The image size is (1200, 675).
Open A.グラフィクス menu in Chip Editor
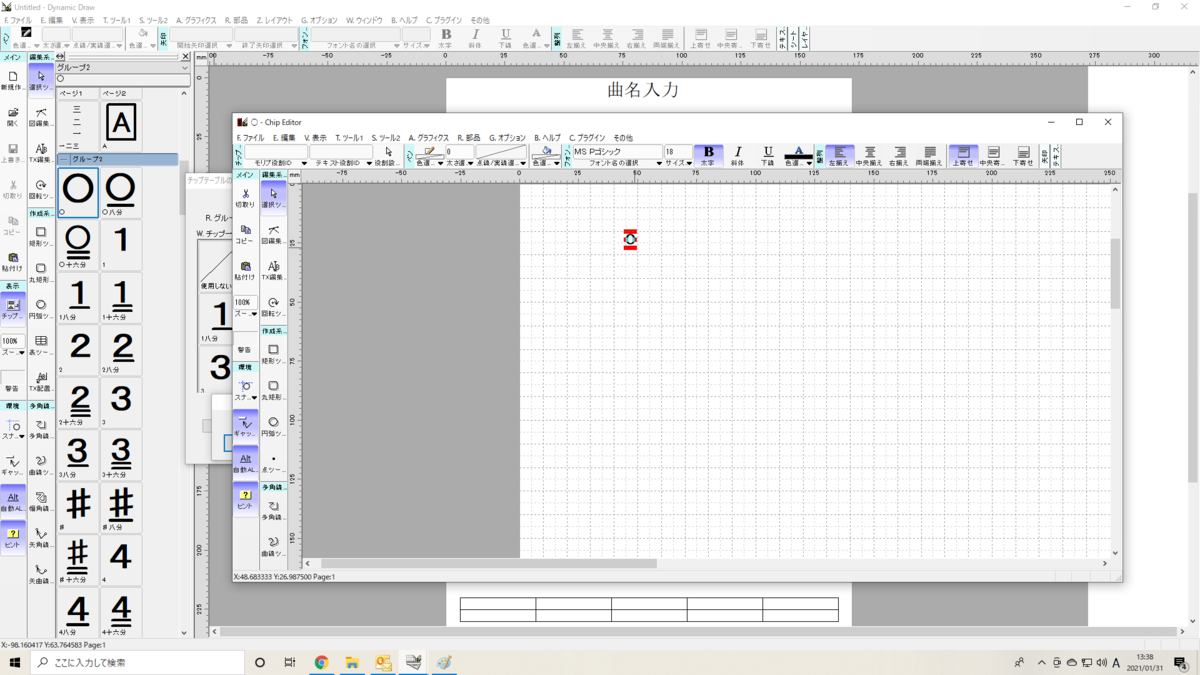(x=429, y=138)
